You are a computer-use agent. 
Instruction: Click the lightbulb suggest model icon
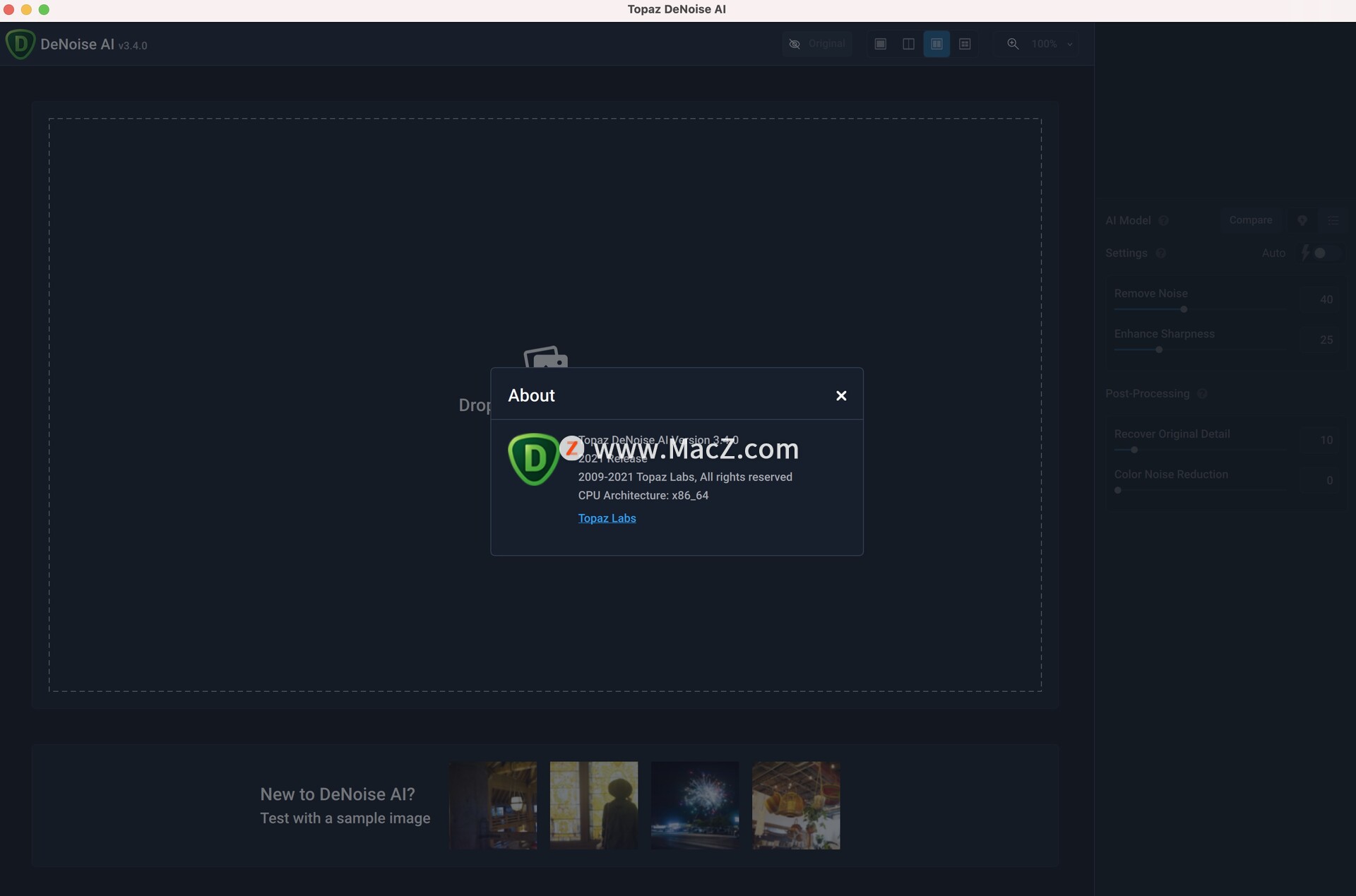pos(1302,220)
